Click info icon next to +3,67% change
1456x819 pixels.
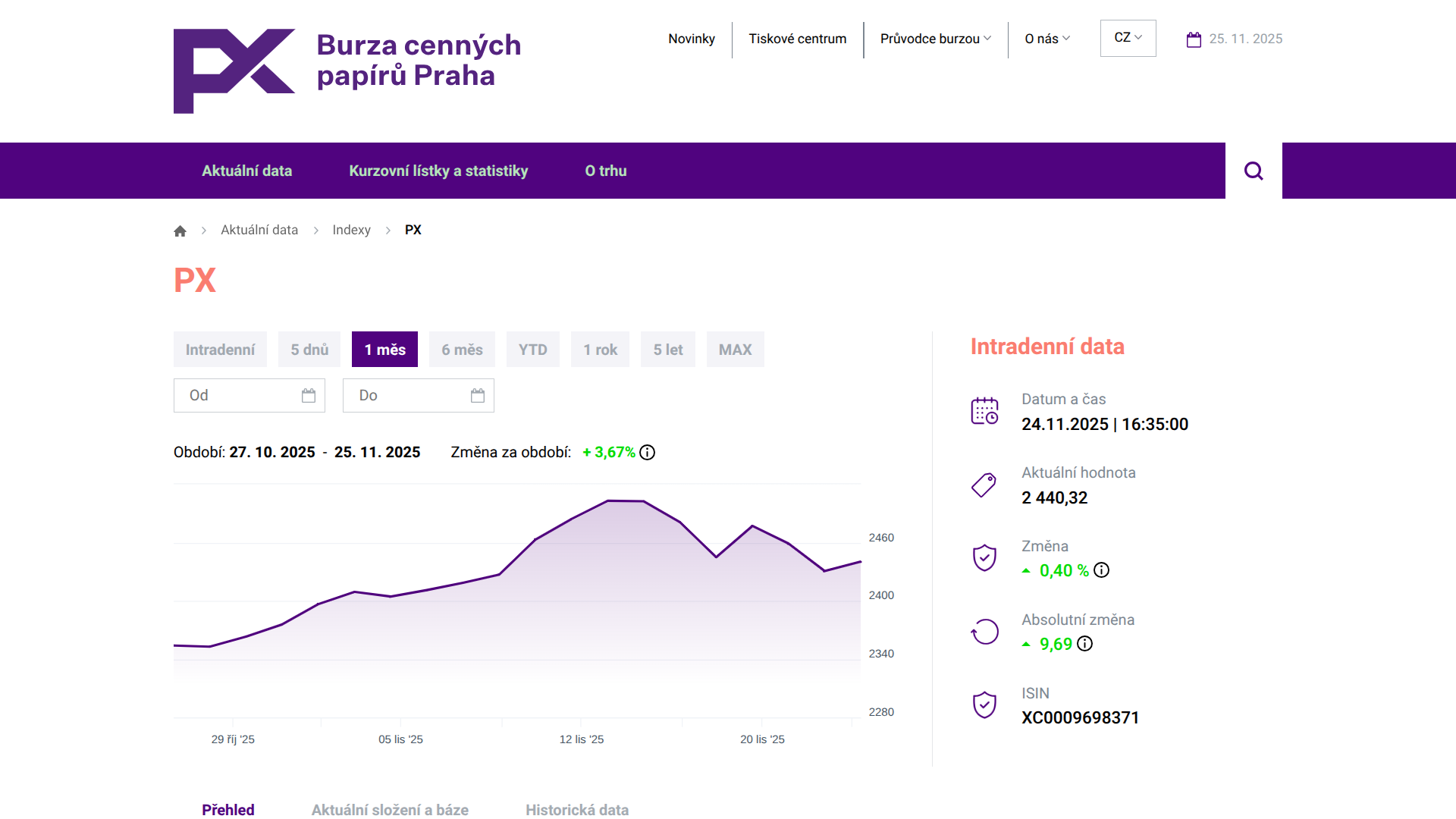pos(647,453)
